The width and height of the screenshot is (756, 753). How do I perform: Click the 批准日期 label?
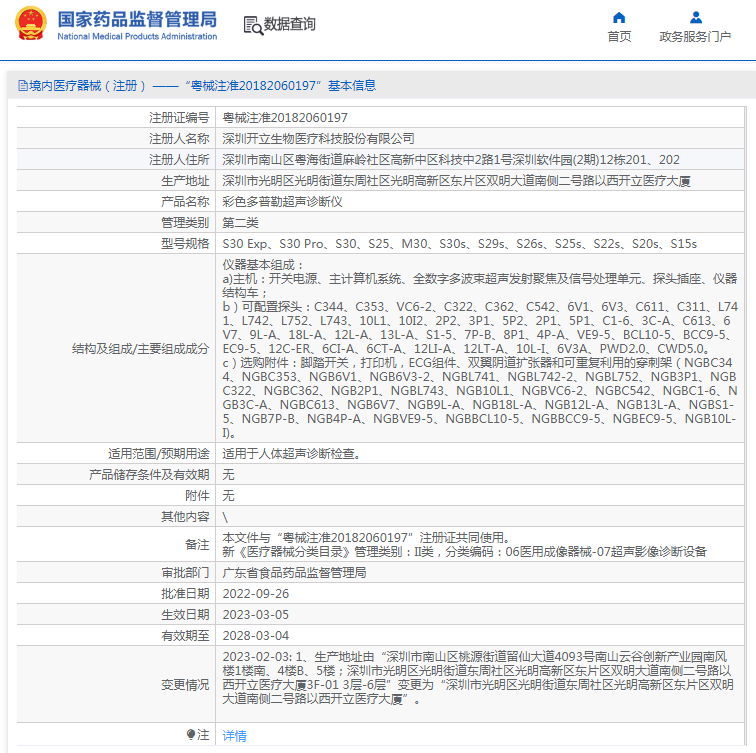[x=185, y=594]
